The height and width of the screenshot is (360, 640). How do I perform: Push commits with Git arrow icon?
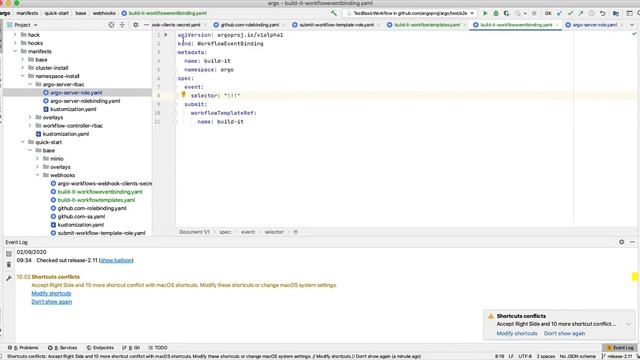coord(580,13)
